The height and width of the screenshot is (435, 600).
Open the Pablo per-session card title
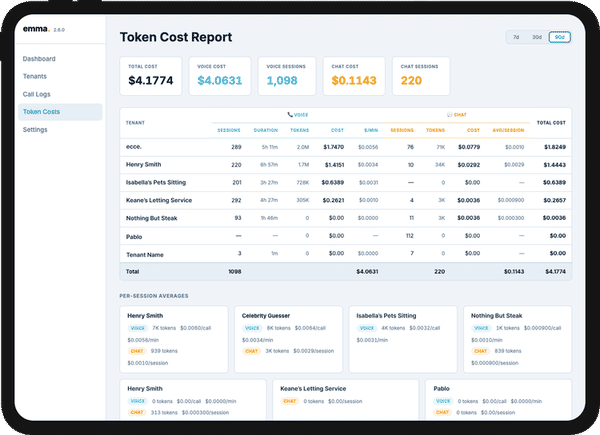(442, 388)
